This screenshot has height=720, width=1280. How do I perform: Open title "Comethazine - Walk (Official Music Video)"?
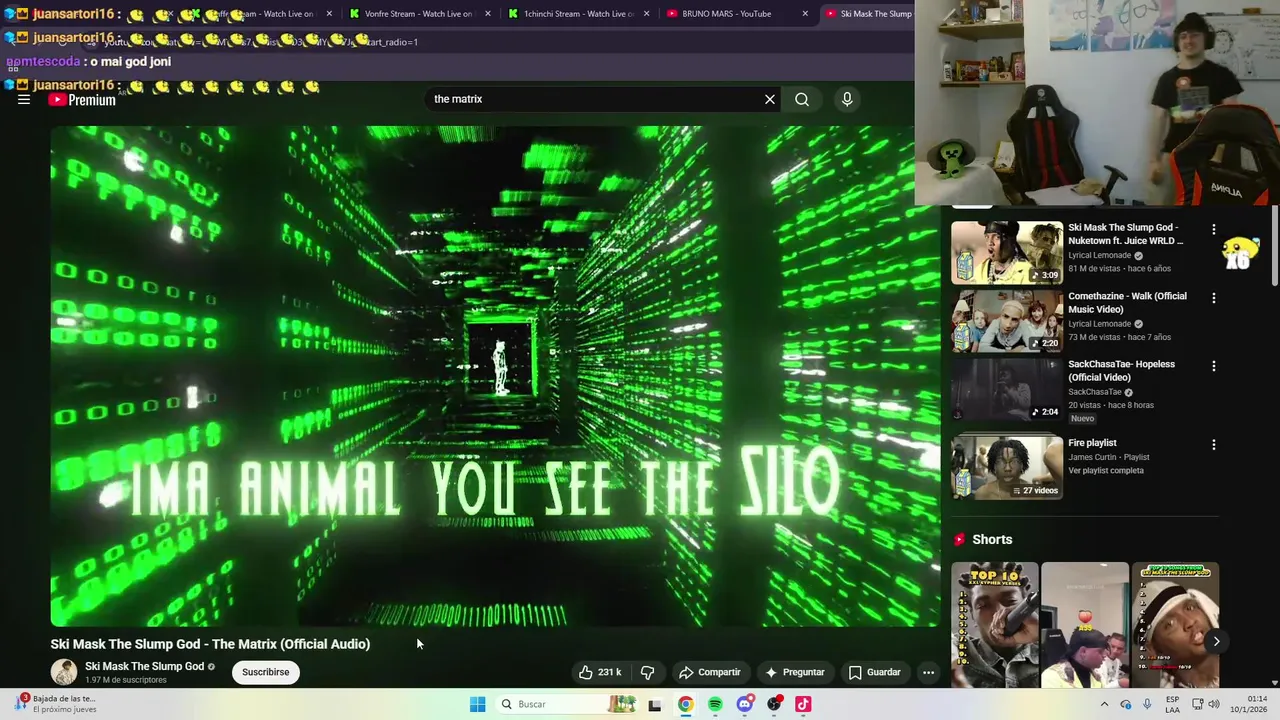[x=1127, y=302]
